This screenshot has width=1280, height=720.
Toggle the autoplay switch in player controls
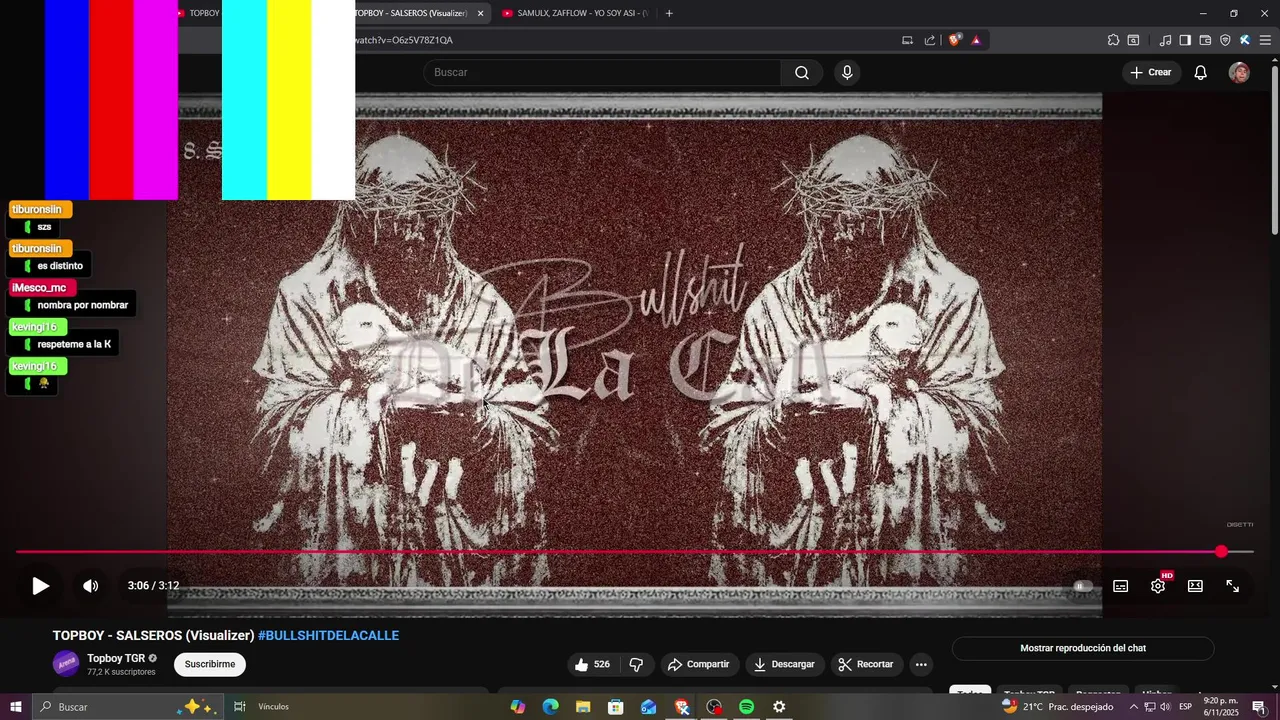point(1082,586)
